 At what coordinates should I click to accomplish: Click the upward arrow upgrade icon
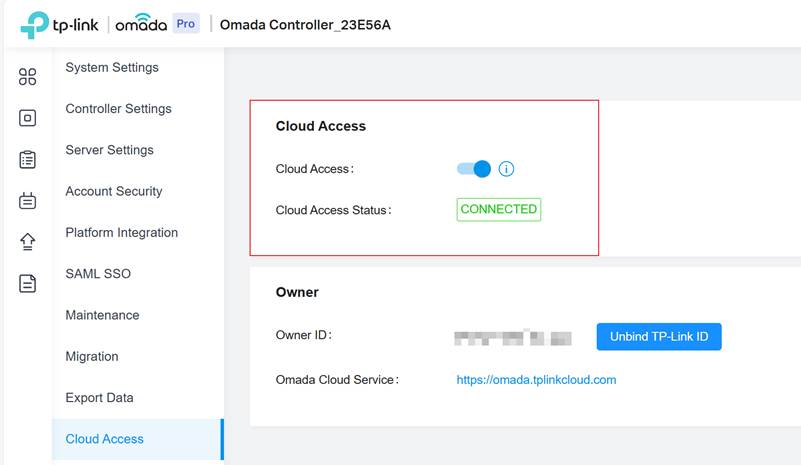28,242
